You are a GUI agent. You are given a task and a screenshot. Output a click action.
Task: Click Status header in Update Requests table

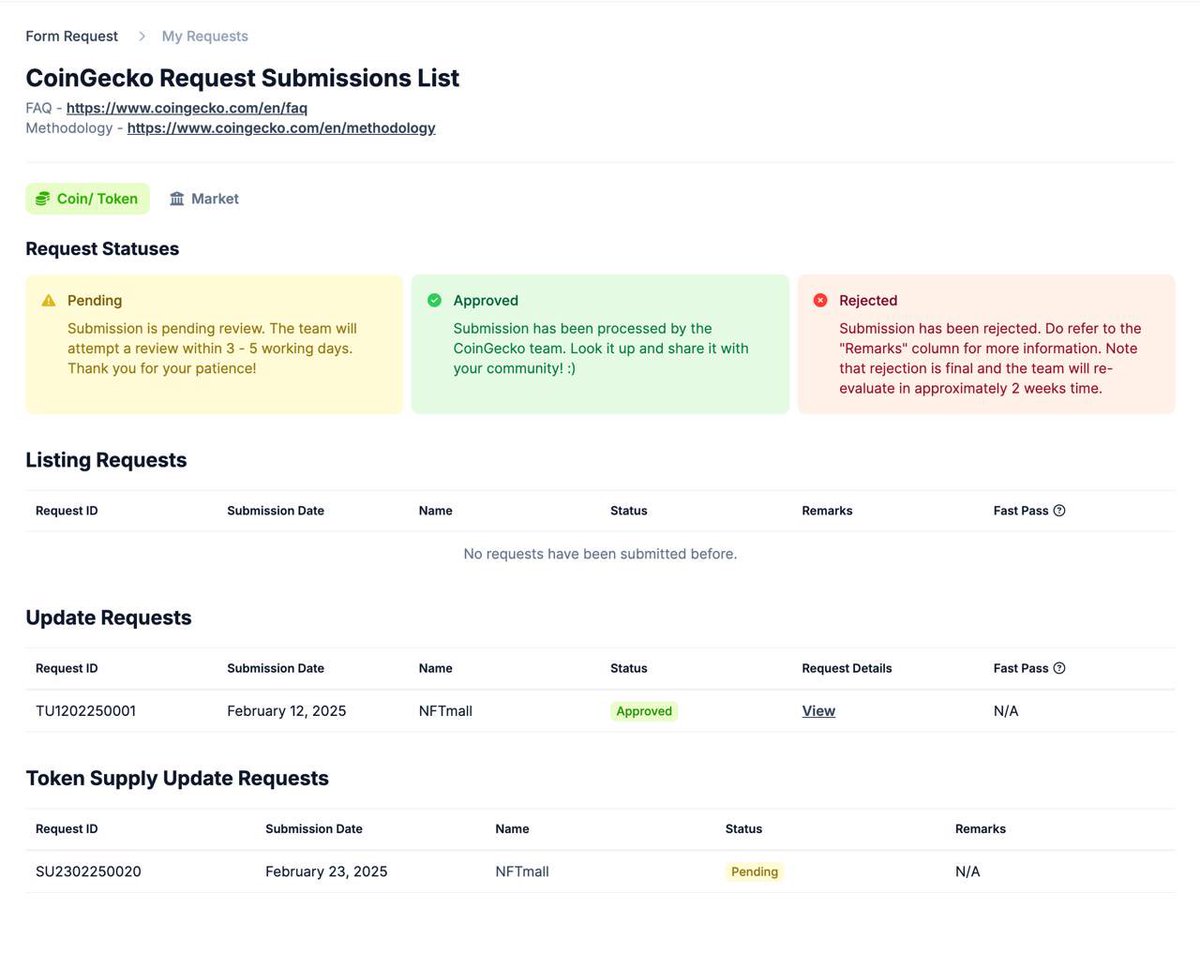click(629, 668)
